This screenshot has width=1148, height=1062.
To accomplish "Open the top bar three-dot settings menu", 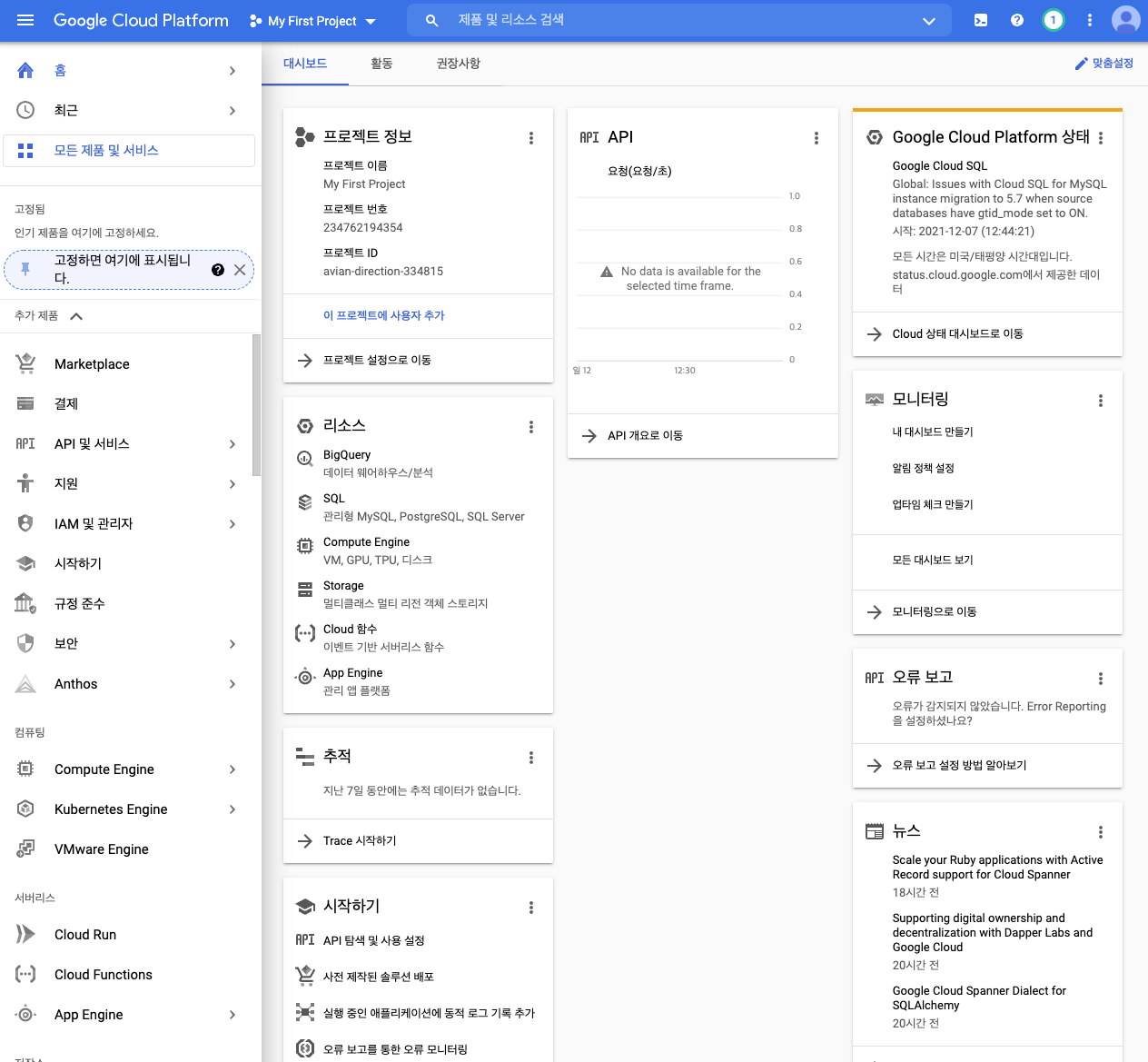I will point(1090,20).
